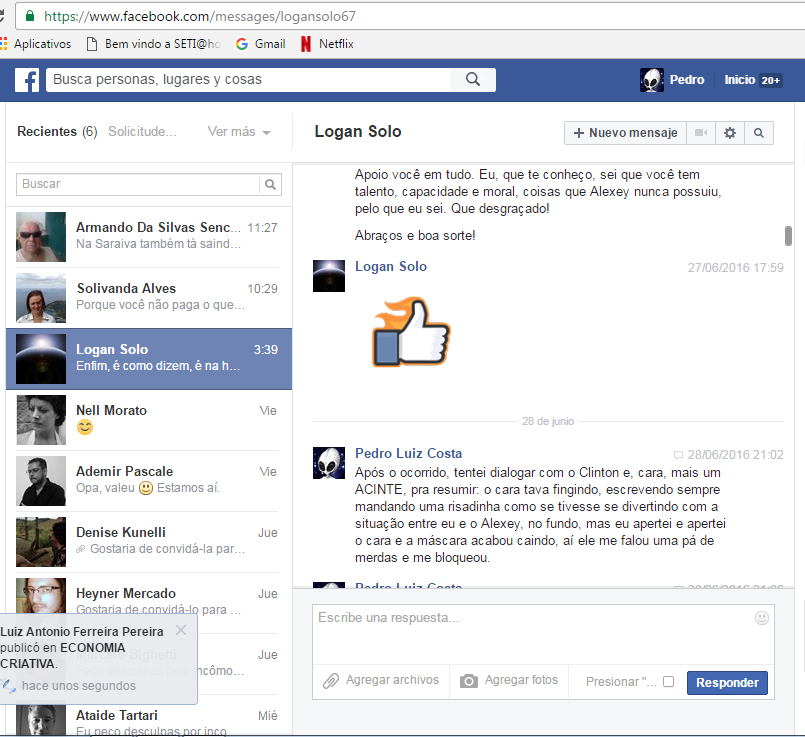Open the emoji picker smiley icon
Viewport: 805px width, 737px height.
pyautogui.click(x=762, y=618)
